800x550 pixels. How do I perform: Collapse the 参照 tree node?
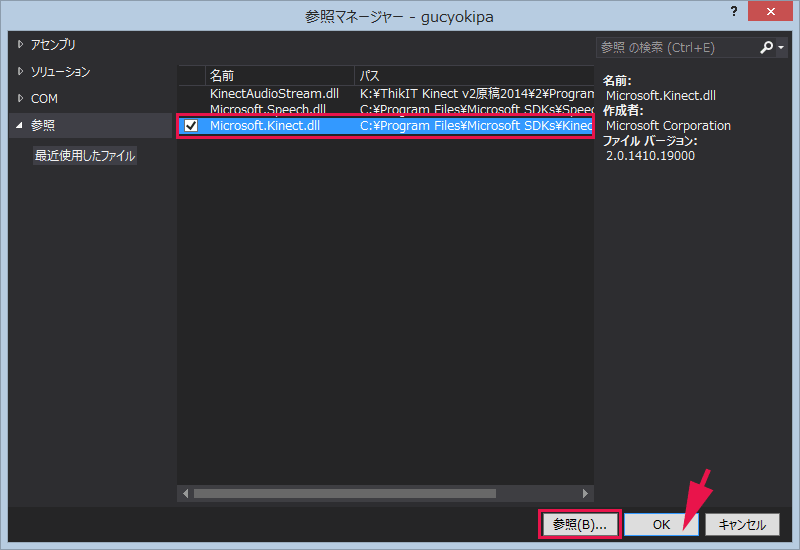19,125
